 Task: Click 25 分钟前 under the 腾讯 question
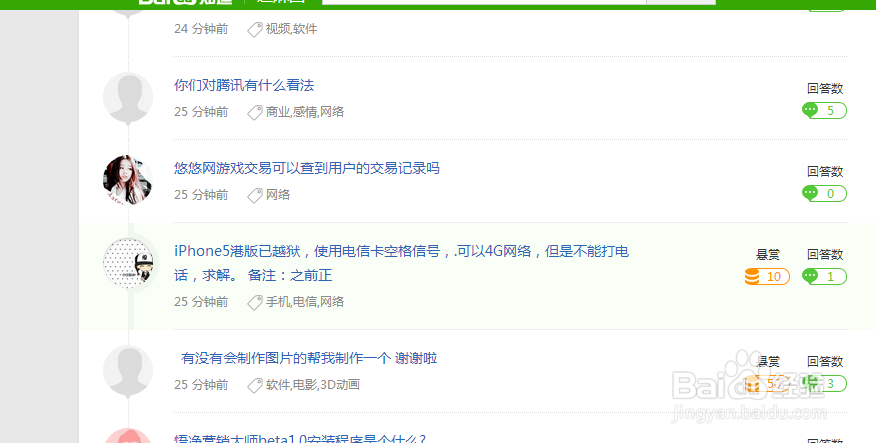pos(201,112)
